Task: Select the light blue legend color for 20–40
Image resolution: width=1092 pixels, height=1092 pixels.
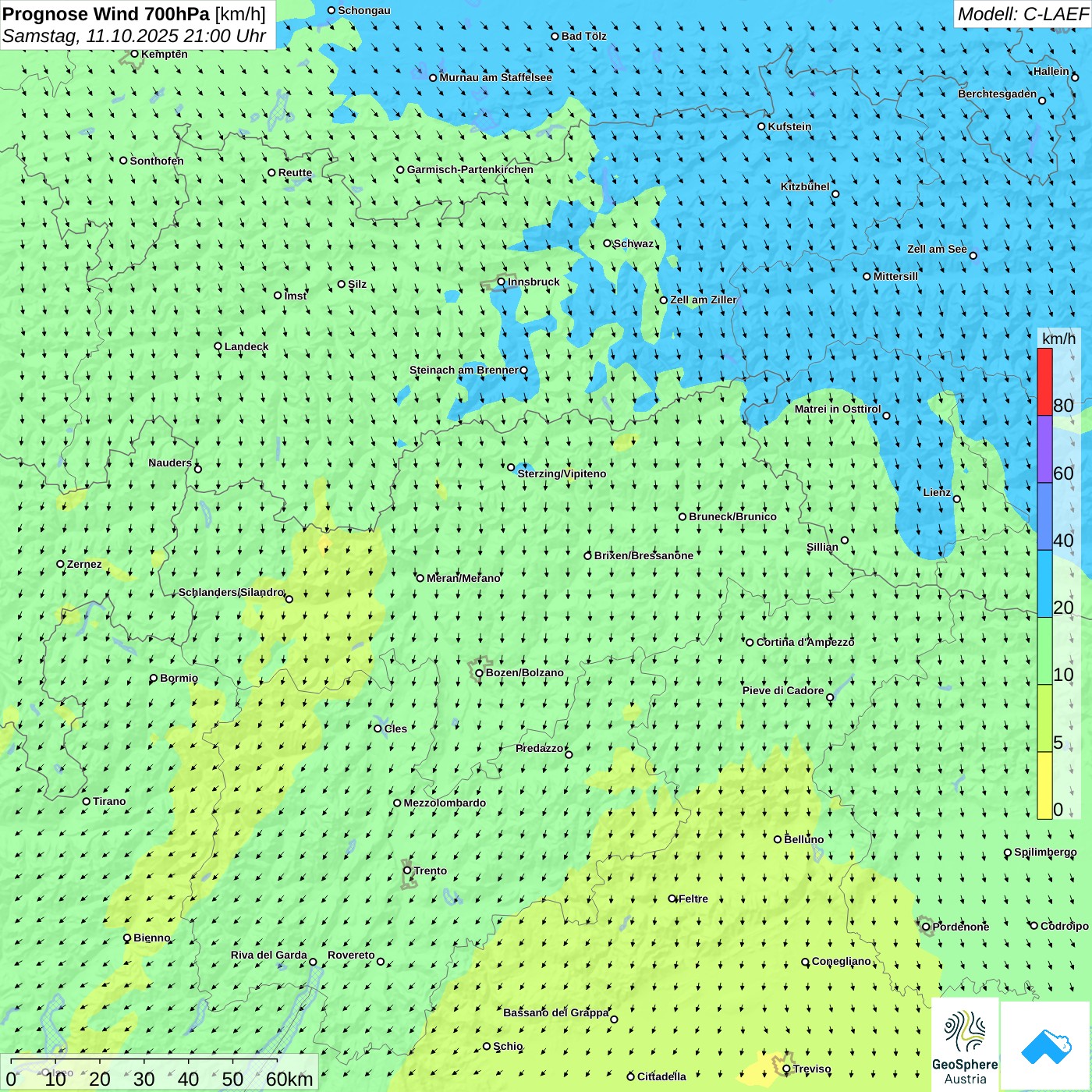Action: coord(1044,584)
